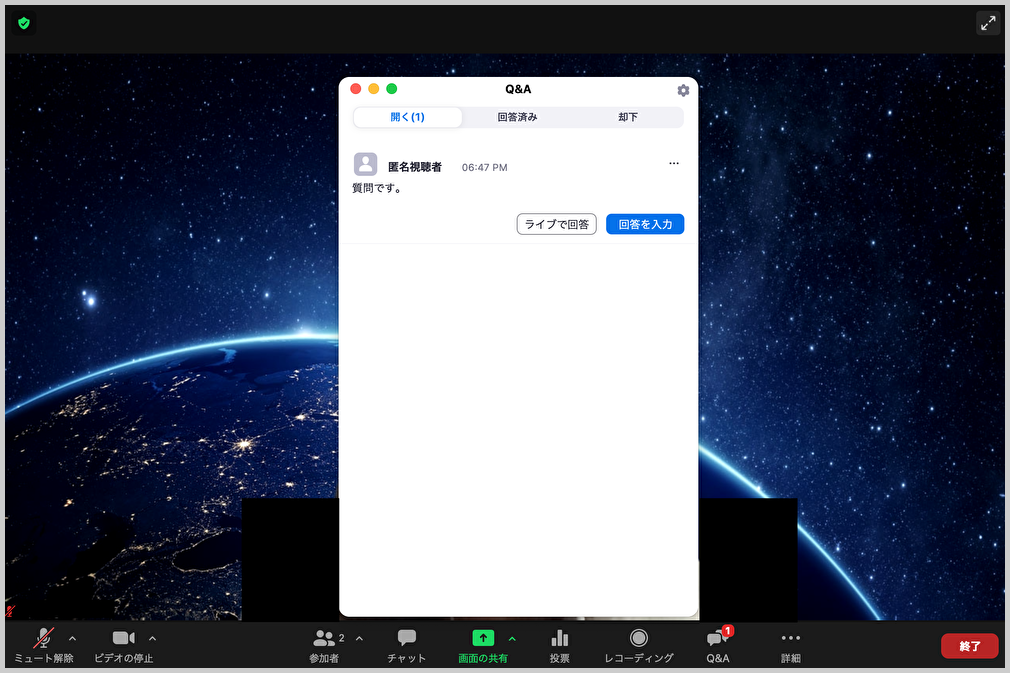Image resolution: width=1010 pixels, height=673 pixels.
Task: Minimize the Q&A window with yellow button
Action: coord(374,89)
